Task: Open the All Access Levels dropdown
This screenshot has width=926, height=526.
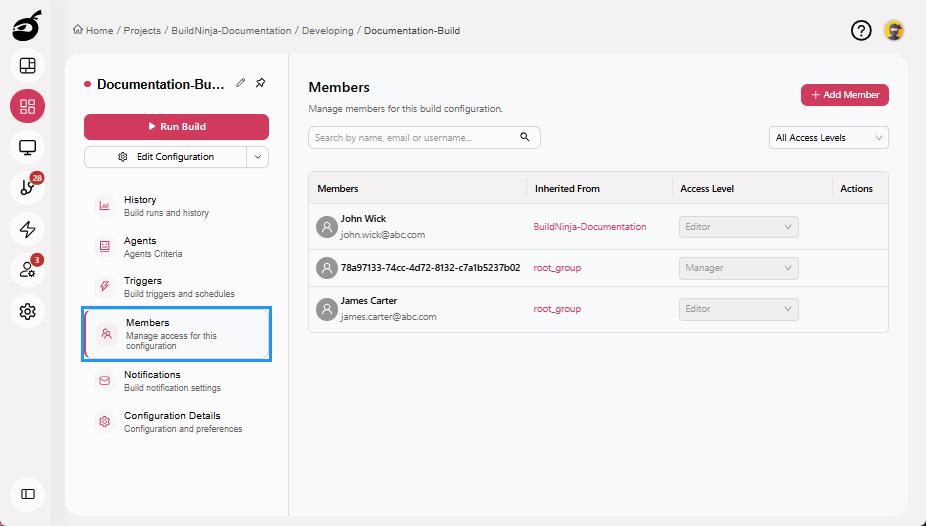Action: [829, 138]
